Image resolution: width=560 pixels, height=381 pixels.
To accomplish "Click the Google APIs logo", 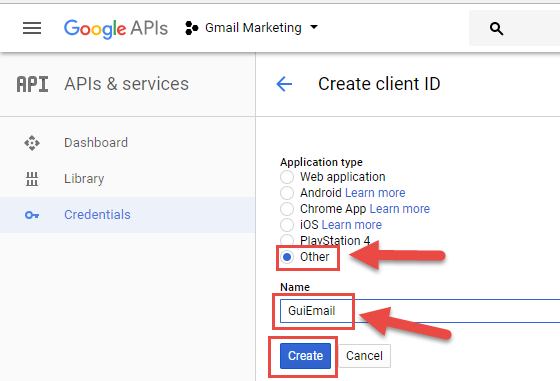I will point(116,29).
